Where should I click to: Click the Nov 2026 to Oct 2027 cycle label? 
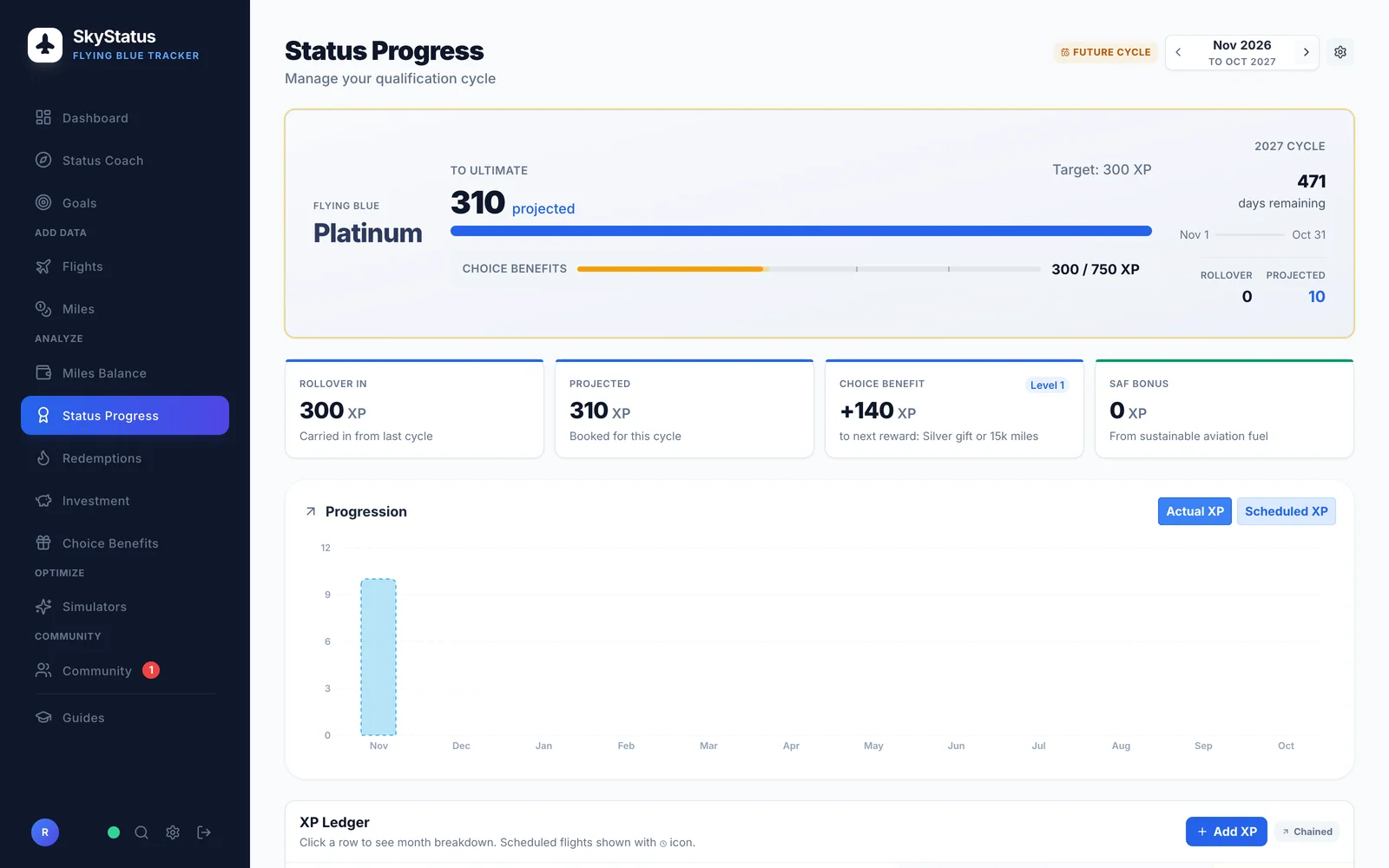click(x=1242, y=52)
